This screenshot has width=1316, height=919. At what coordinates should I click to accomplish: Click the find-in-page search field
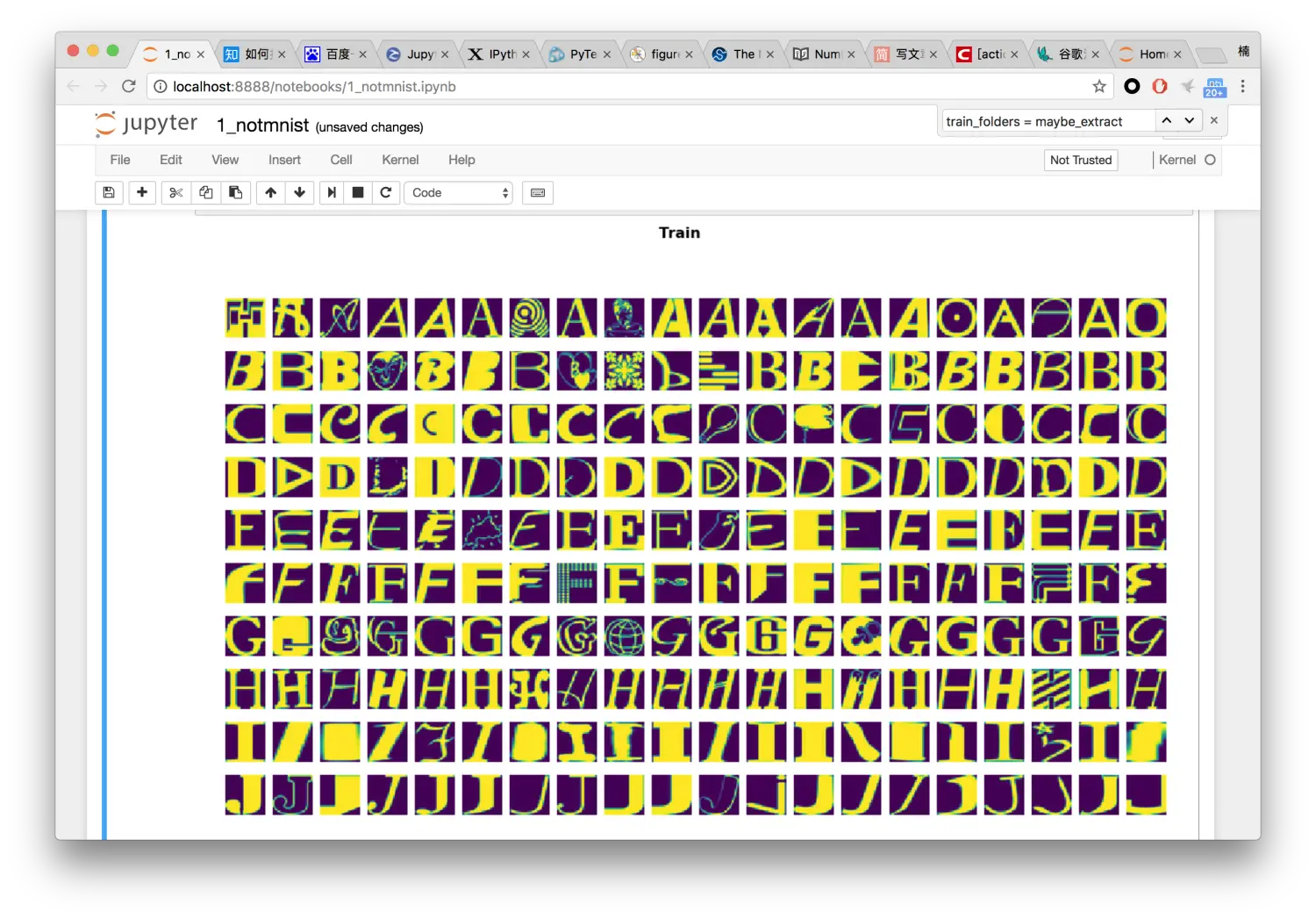[x=1048, y=121]
